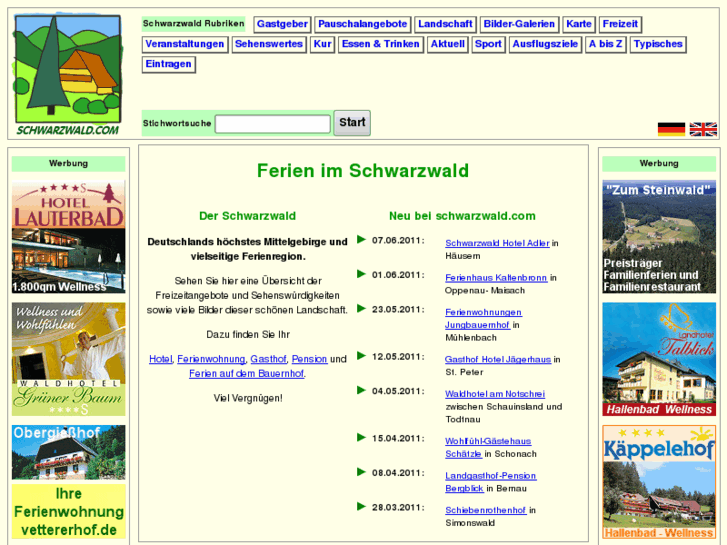Click green arrow beside 28.03.2011
Viewport: 727px width, 545px height.
point(361,507)
